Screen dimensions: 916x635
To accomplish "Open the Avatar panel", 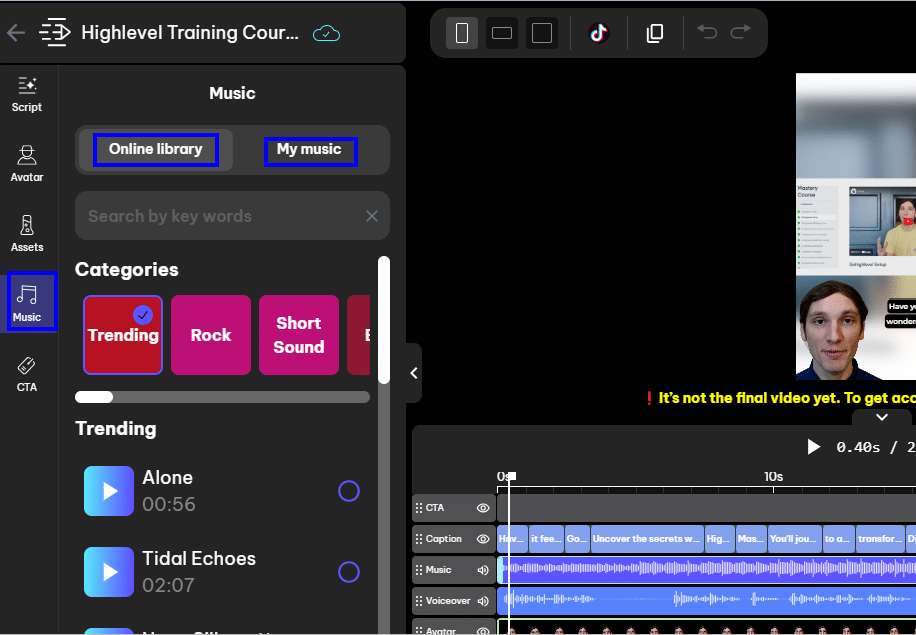I will pos(27,164).
